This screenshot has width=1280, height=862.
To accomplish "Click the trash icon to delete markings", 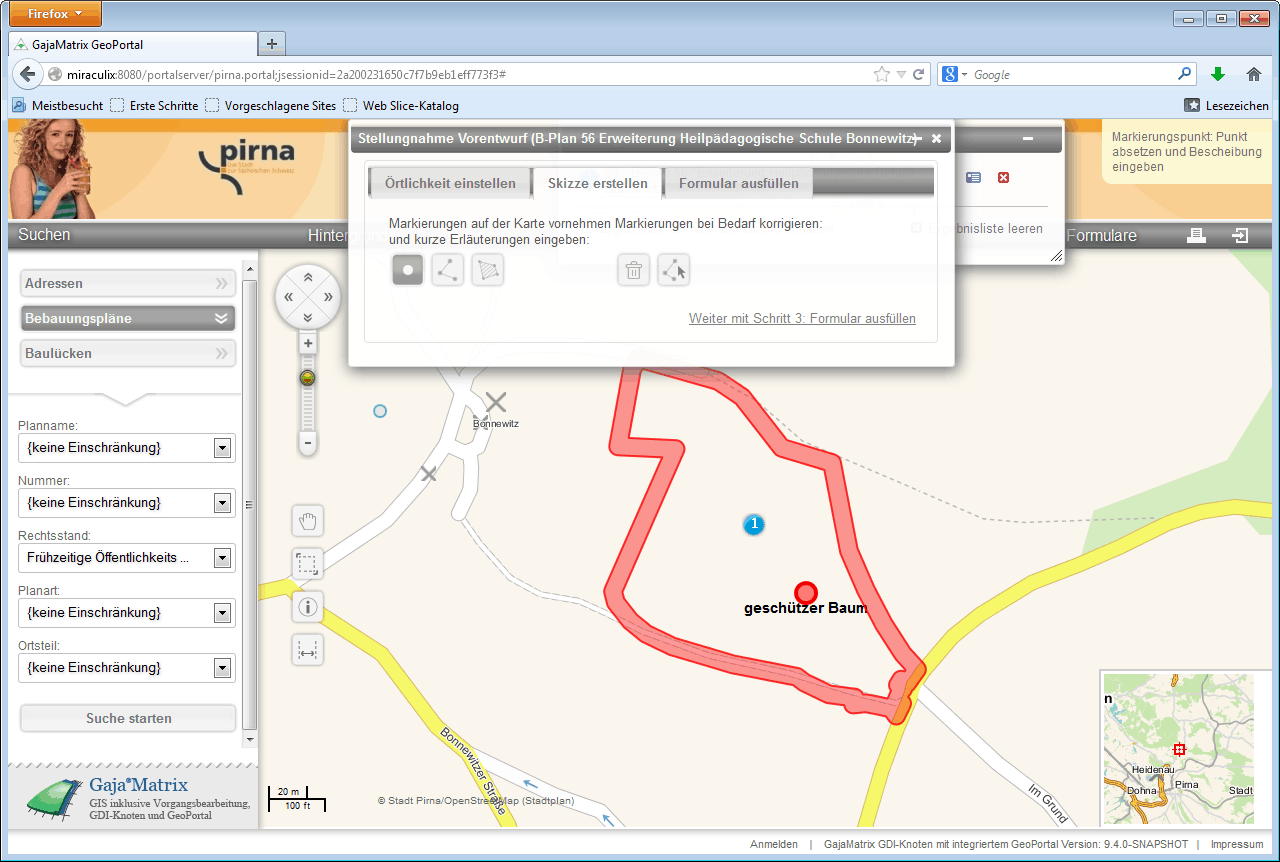I will 633,270.
